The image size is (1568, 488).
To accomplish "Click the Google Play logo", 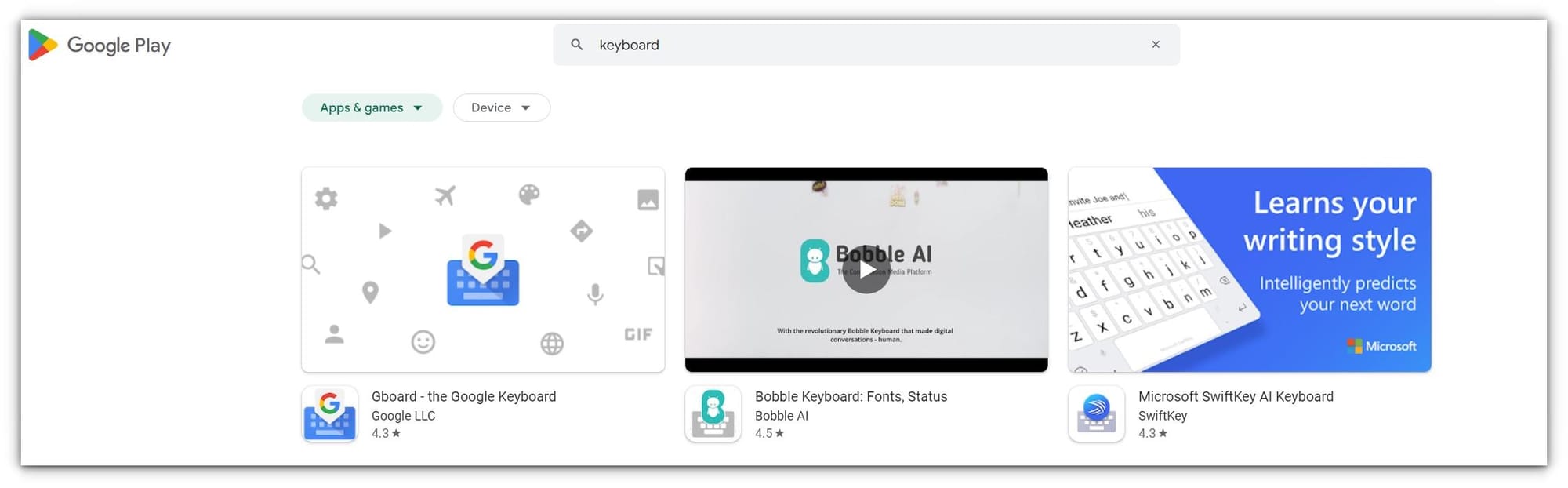I will click(x=100, y=45).
